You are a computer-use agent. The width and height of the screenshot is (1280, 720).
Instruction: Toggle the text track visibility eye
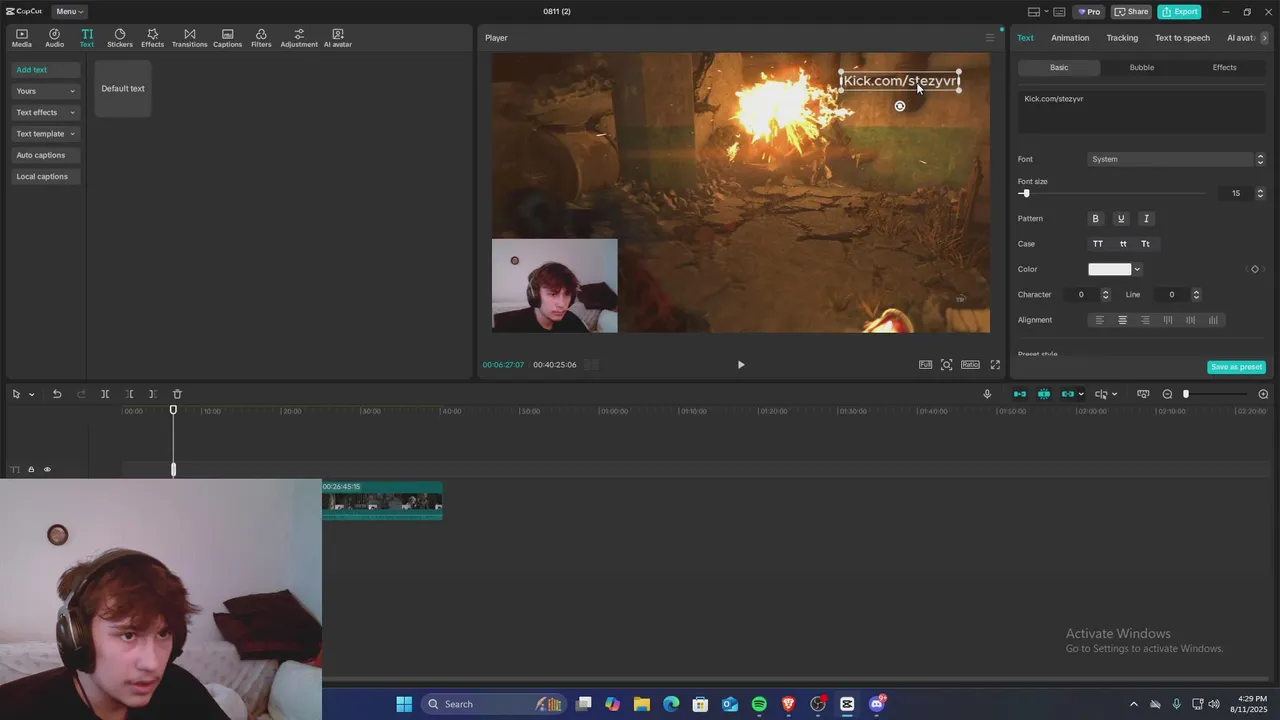pyautogui.click(x=47, y=469)
